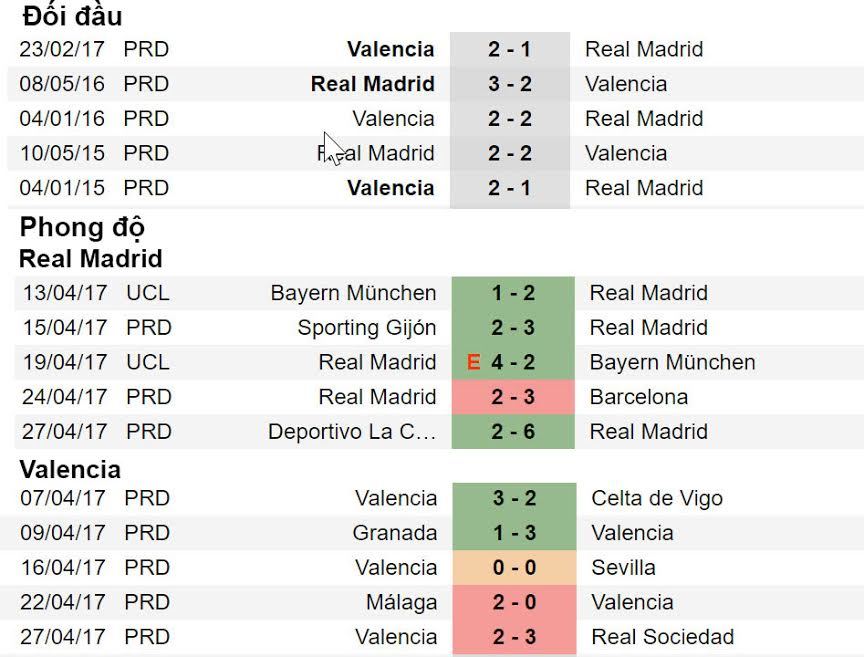Click the 2 - 6 score box
The height and width of the screenshot is (657, 864).
point(513,432)
